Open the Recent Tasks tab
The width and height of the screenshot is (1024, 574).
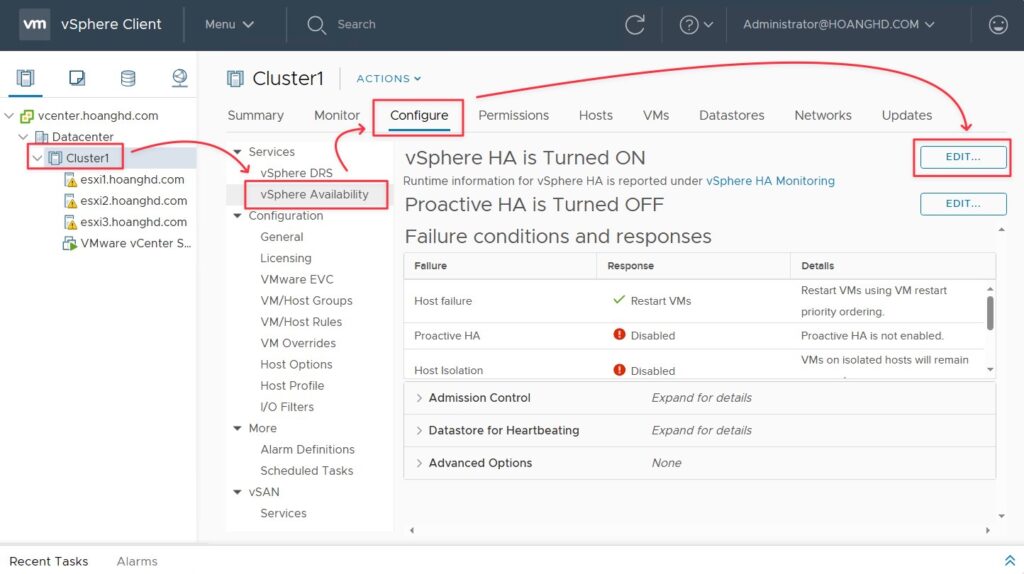tap(48, 561)
